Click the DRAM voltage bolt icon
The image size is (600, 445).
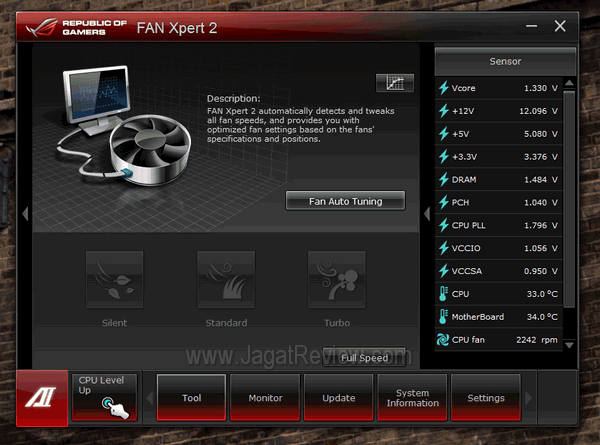(444, 179)
